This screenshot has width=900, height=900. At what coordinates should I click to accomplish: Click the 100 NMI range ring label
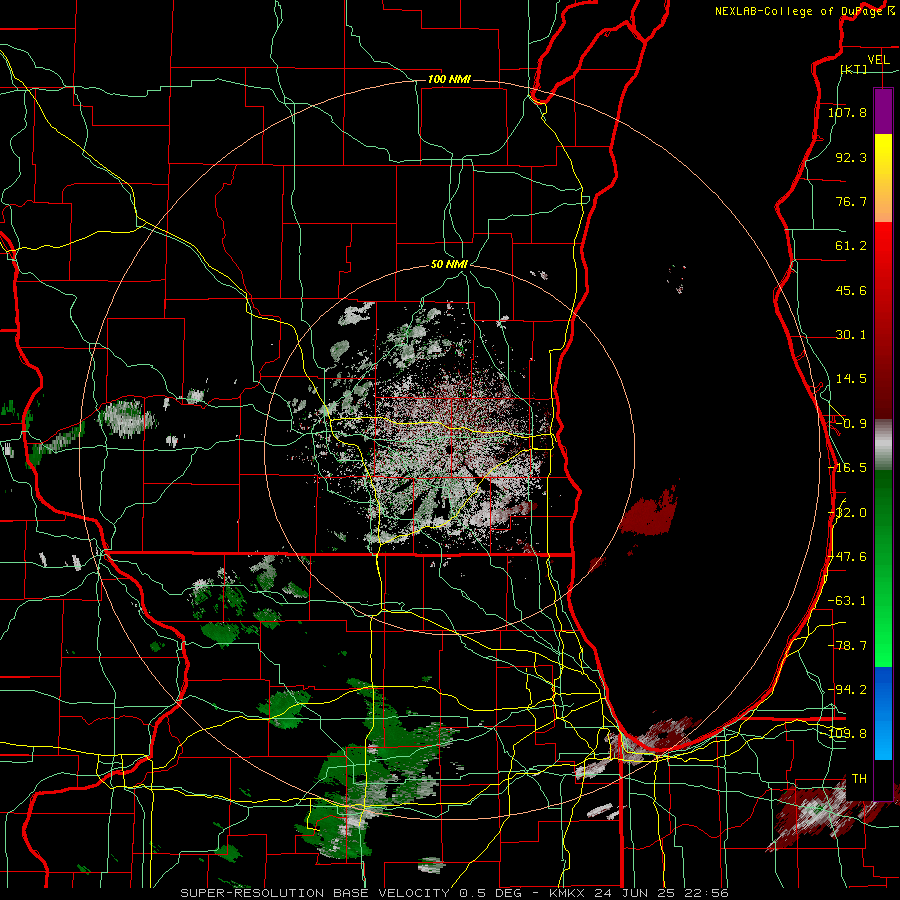click(x=449, y=79)
